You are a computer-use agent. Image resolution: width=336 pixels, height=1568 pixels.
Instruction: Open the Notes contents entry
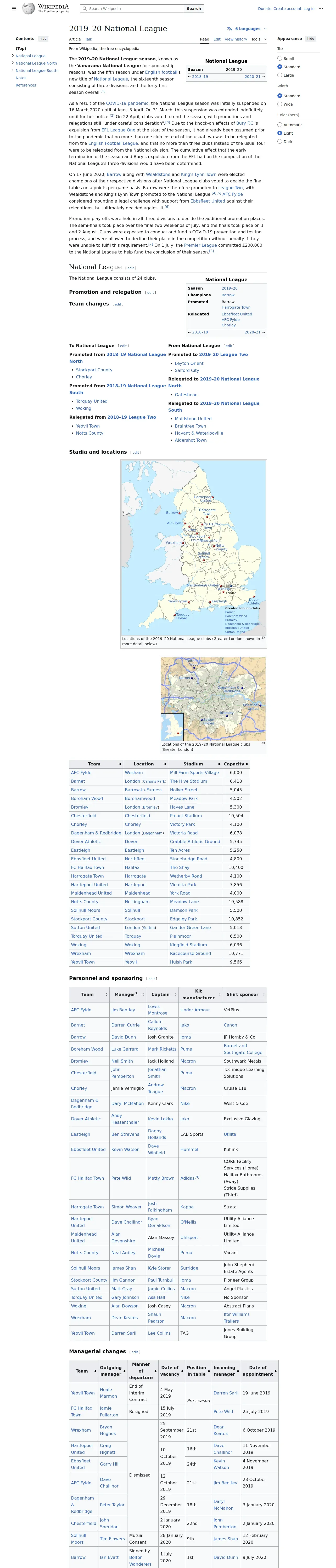tap(21, 78)
